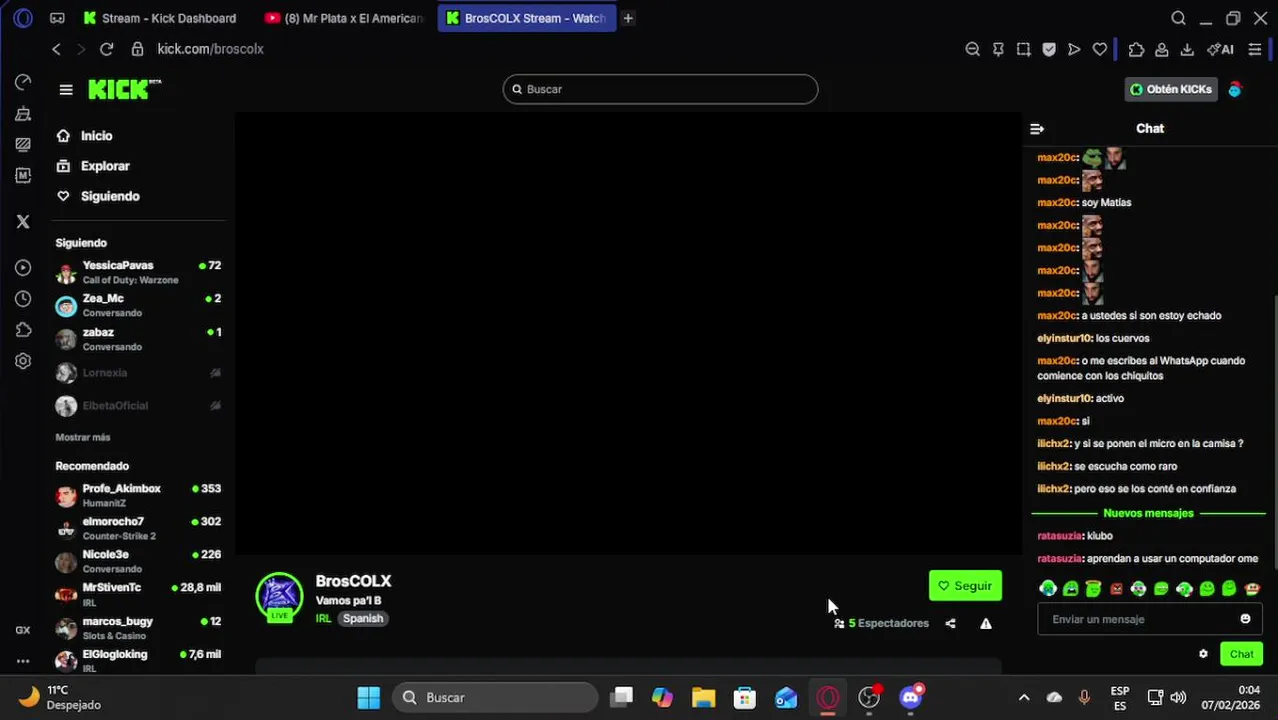
Task: Click 5 Espectadores viewer count
Action: click(882, 623)
